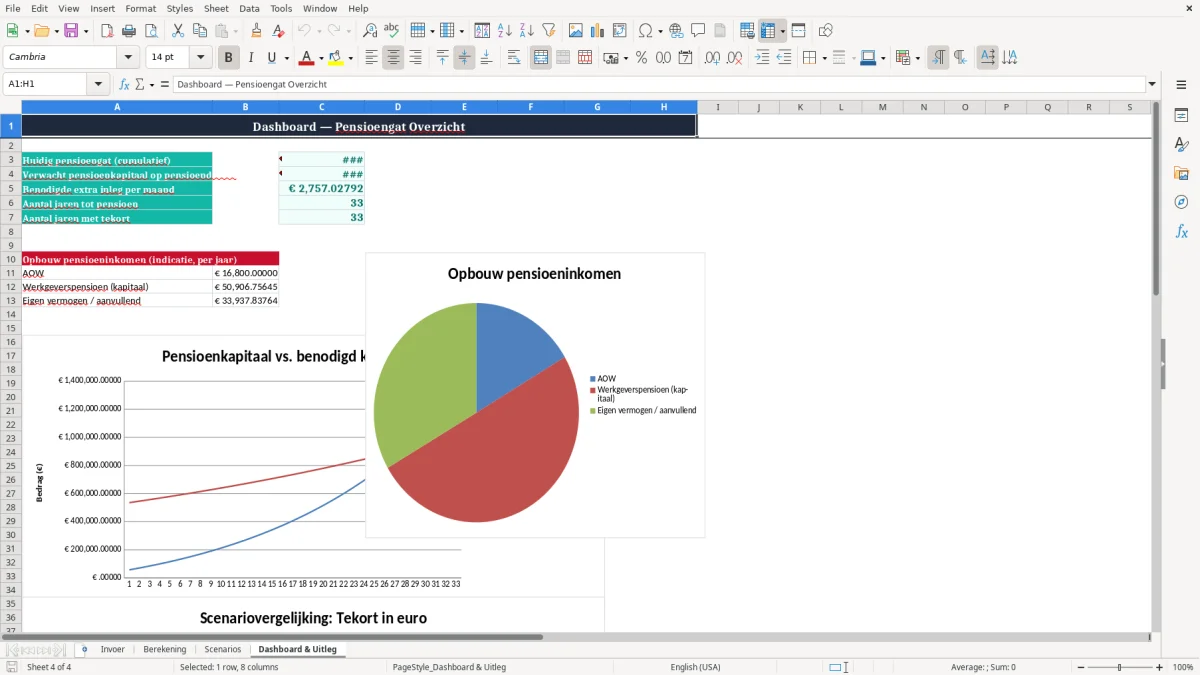
Task: Save the document with the floppy icon
Action: (x=71, y=31)
